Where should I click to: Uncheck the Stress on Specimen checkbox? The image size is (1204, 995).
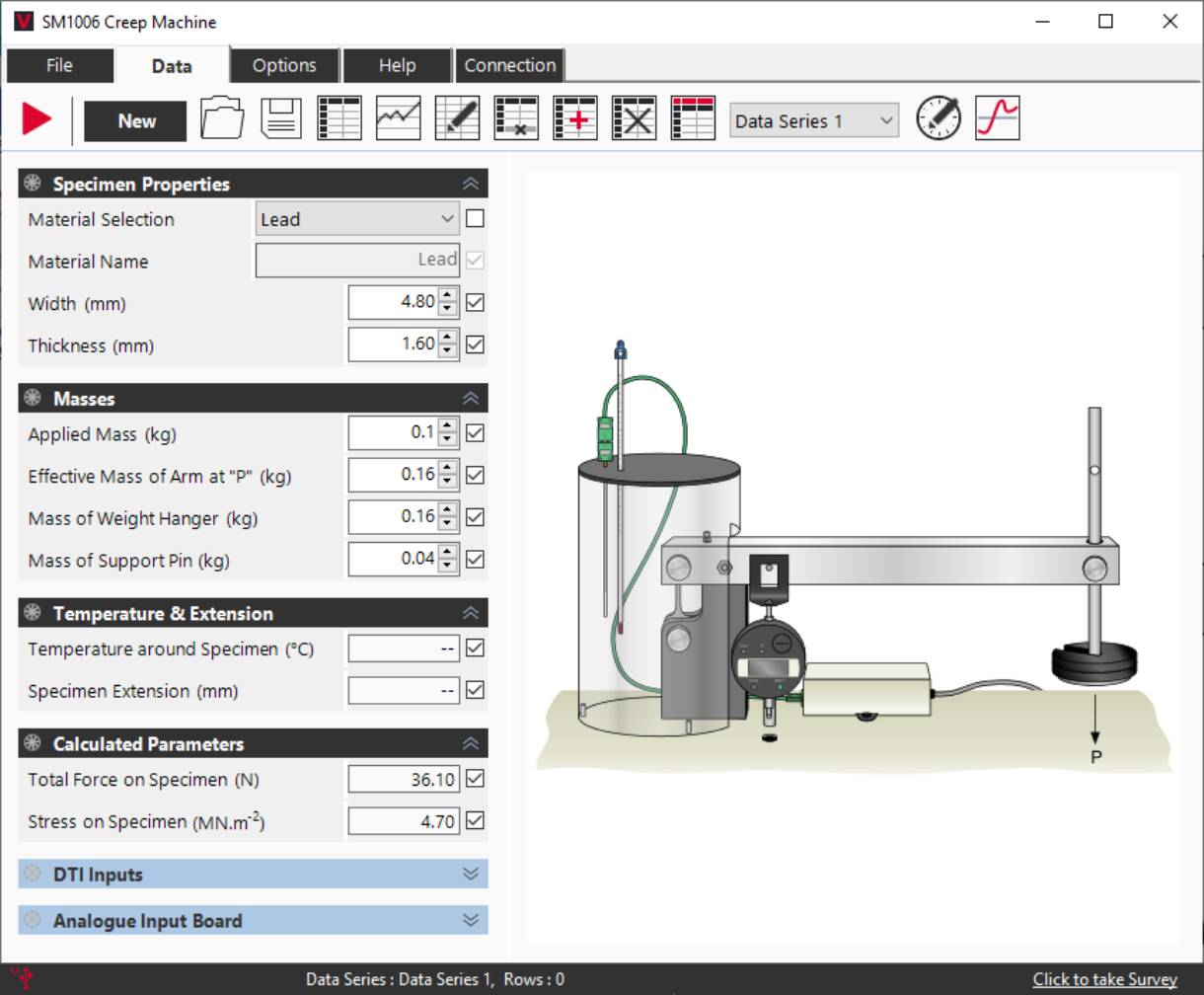(x=474, y=820)
